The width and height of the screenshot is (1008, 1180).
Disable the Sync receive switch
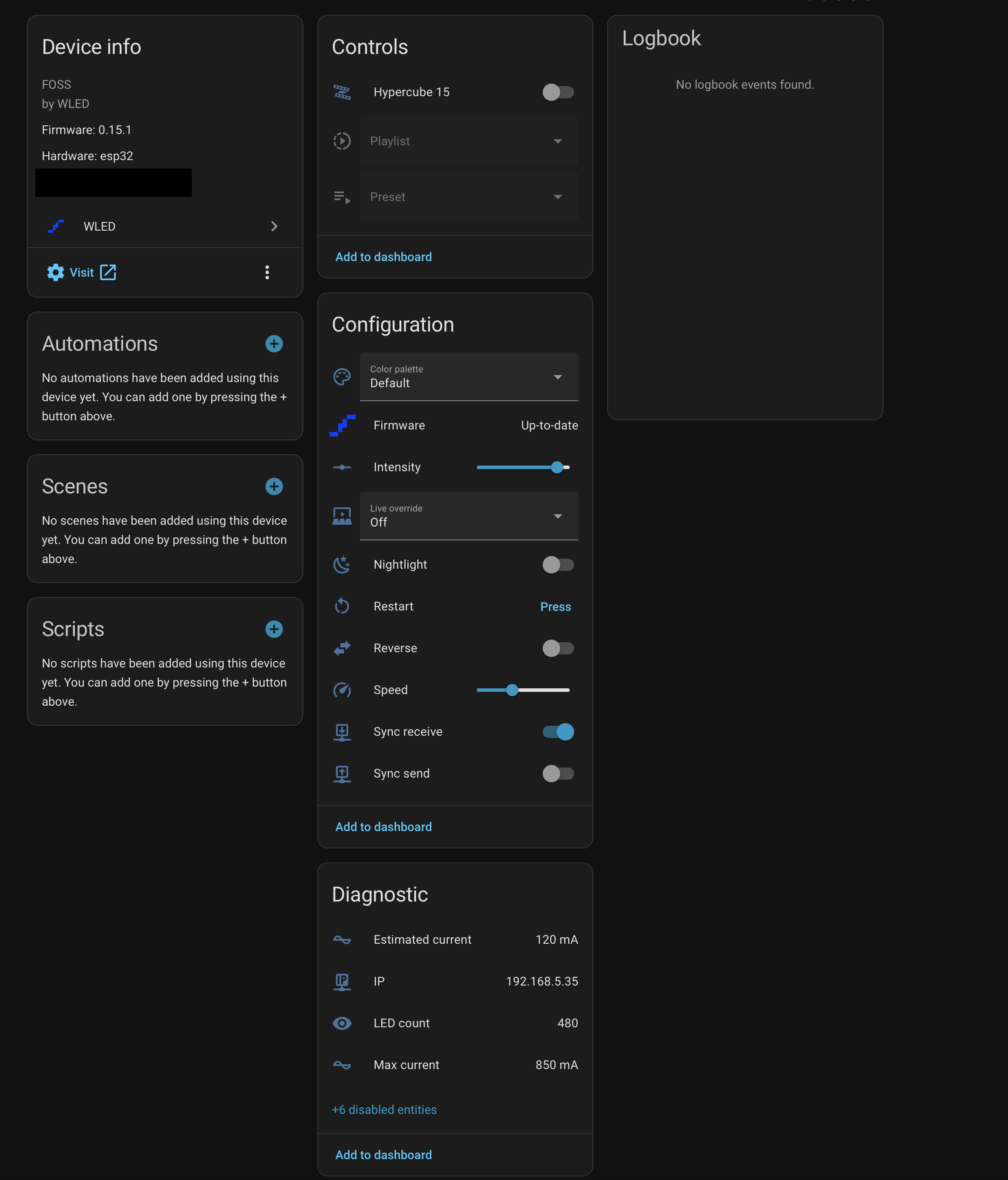click(x=558, y=732)
